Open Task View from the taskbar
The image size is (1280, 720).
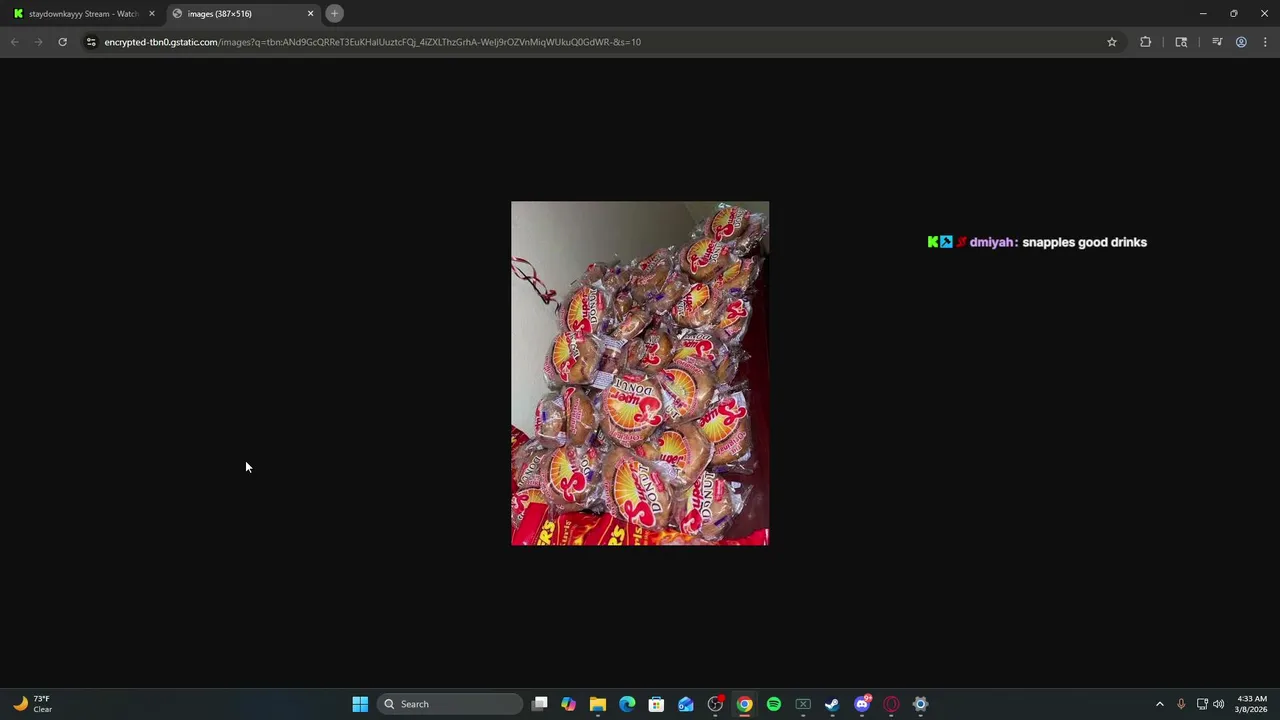click(x=540, y=704)
